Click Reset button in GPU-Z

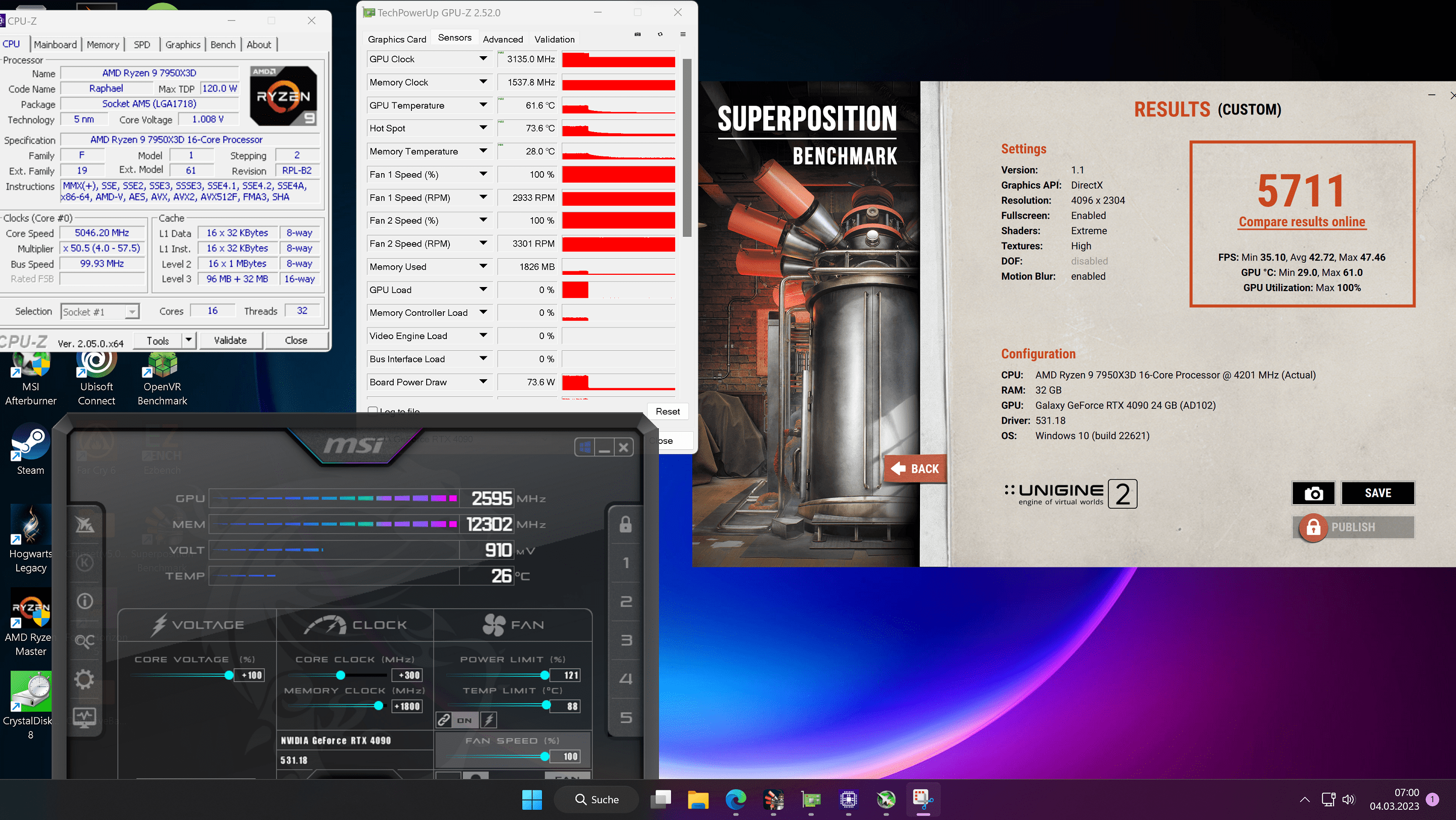coord(668,412)
